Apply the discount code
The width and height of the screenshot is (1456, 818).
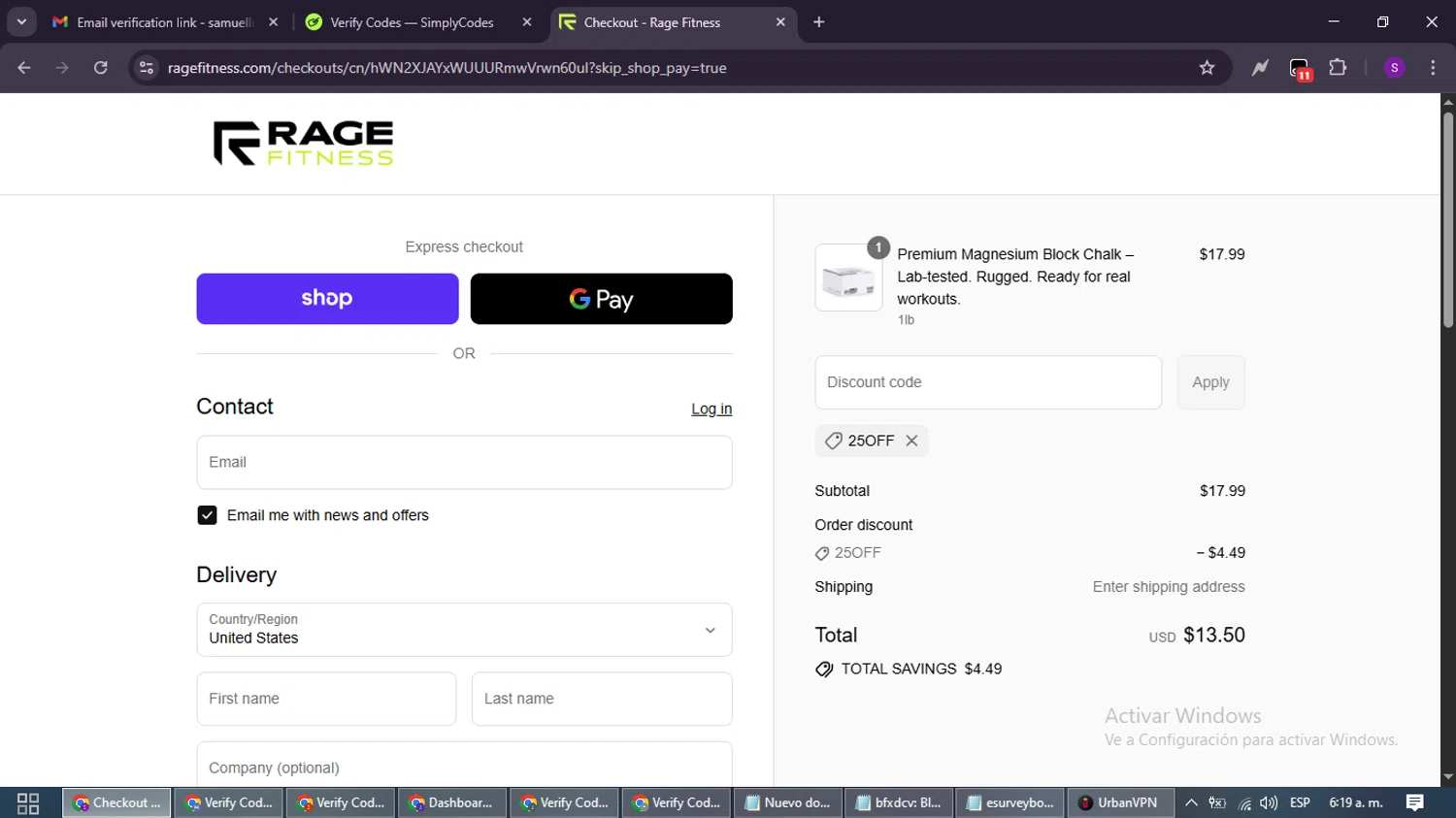coord(1210,382)
